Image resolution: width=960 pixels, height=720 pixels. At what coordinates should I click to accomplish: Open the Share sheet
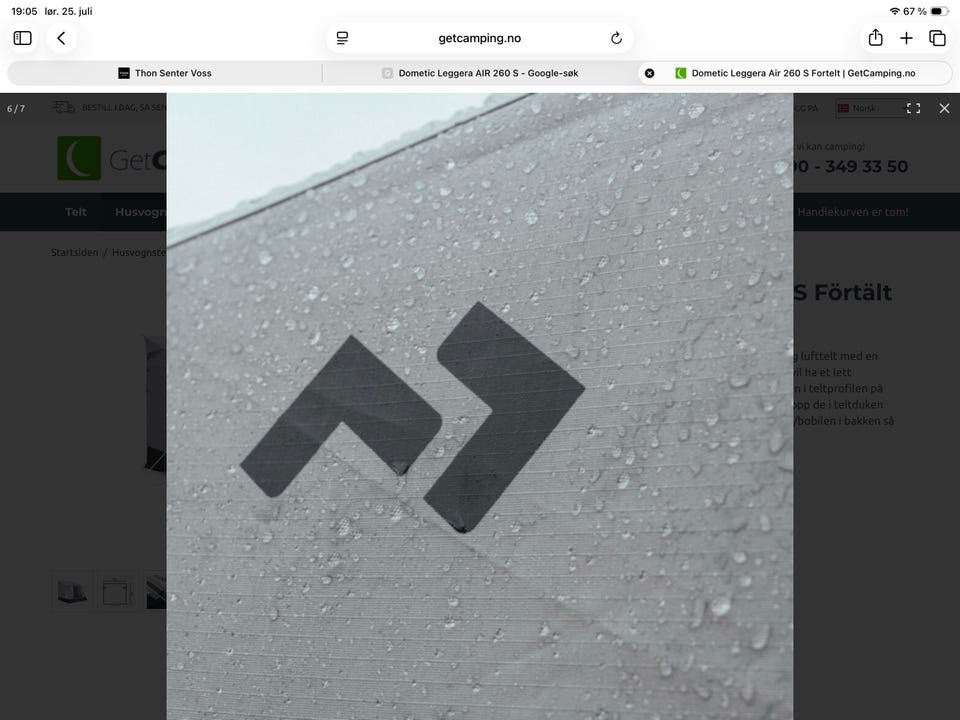[x=876, y=37]
